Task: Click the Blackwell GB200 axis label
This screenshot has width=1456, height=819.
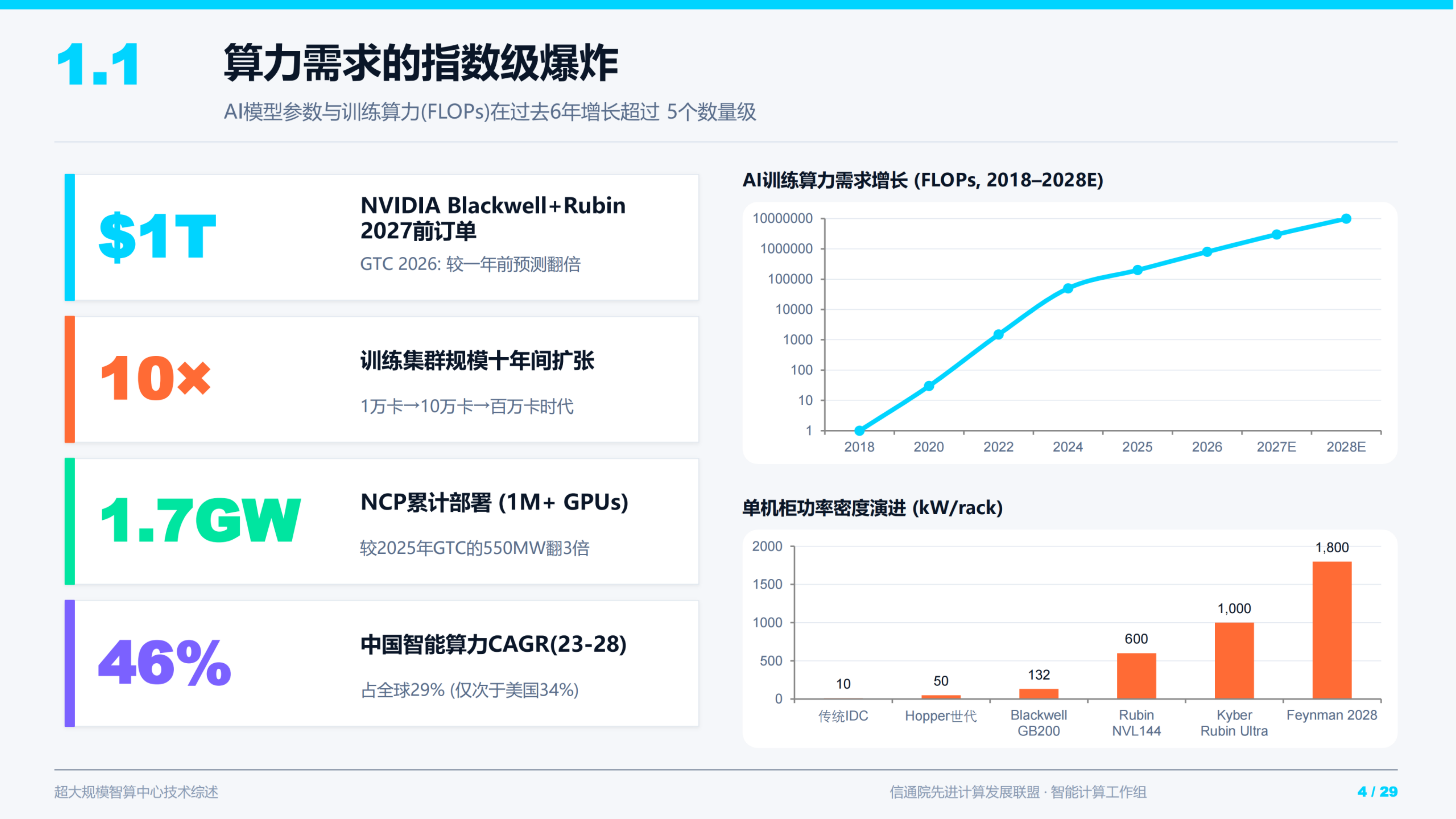Action: click(x=1039, y=723)
